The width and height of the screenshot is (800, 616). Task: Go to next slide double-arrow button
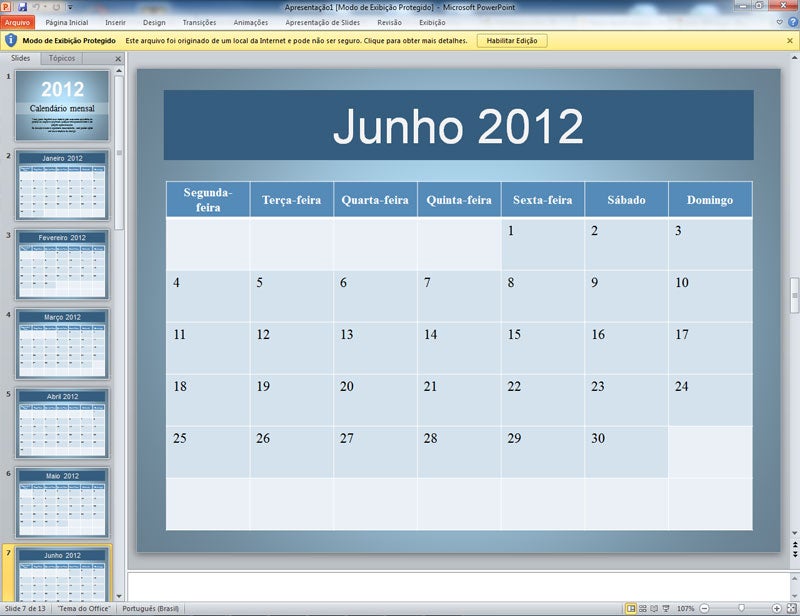click(x=794, y=554)
